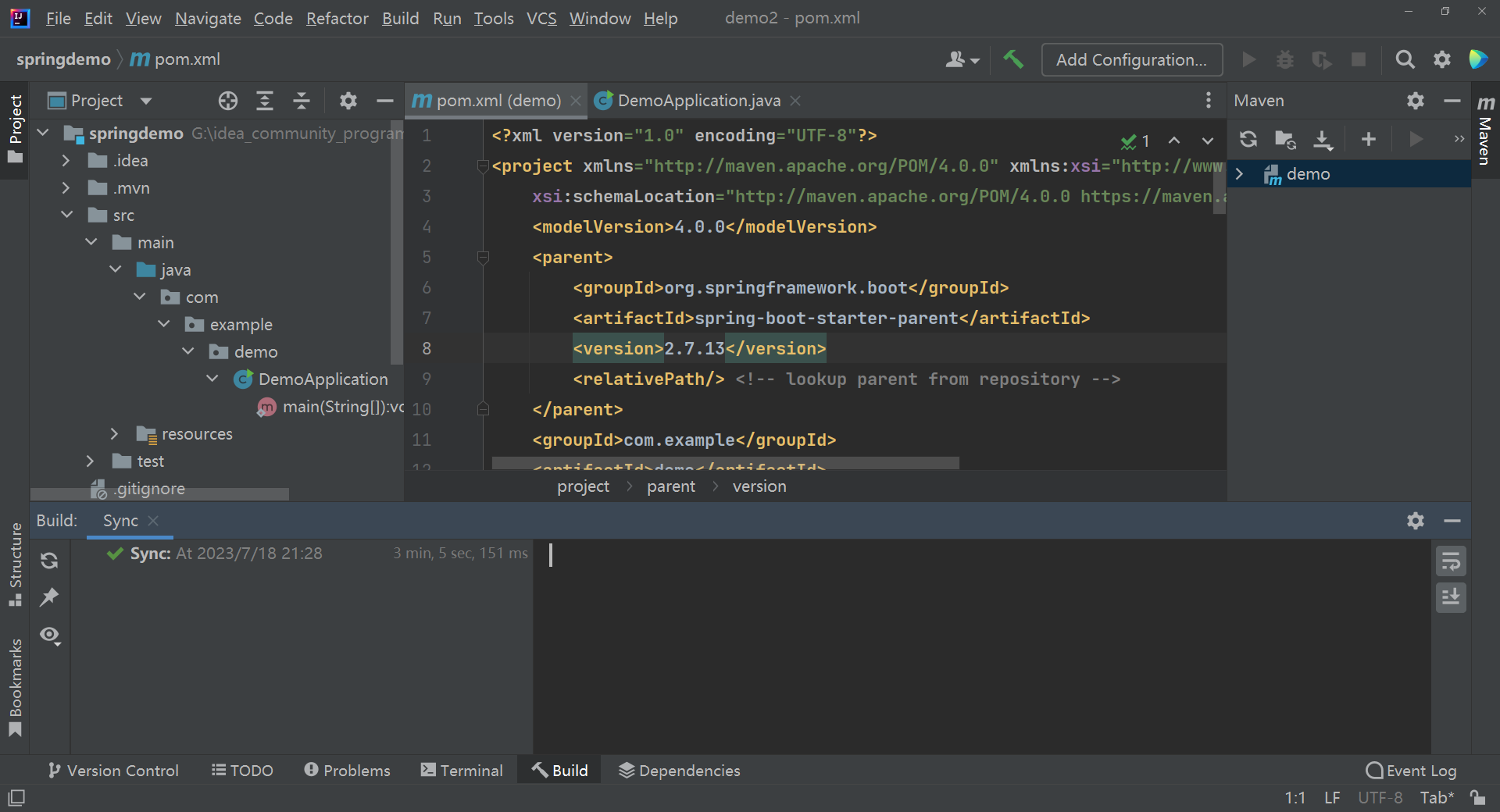This screenshot has height=812, width=1500.
Task: Expand the demo Maven project node
Action: click(1239, 173)
